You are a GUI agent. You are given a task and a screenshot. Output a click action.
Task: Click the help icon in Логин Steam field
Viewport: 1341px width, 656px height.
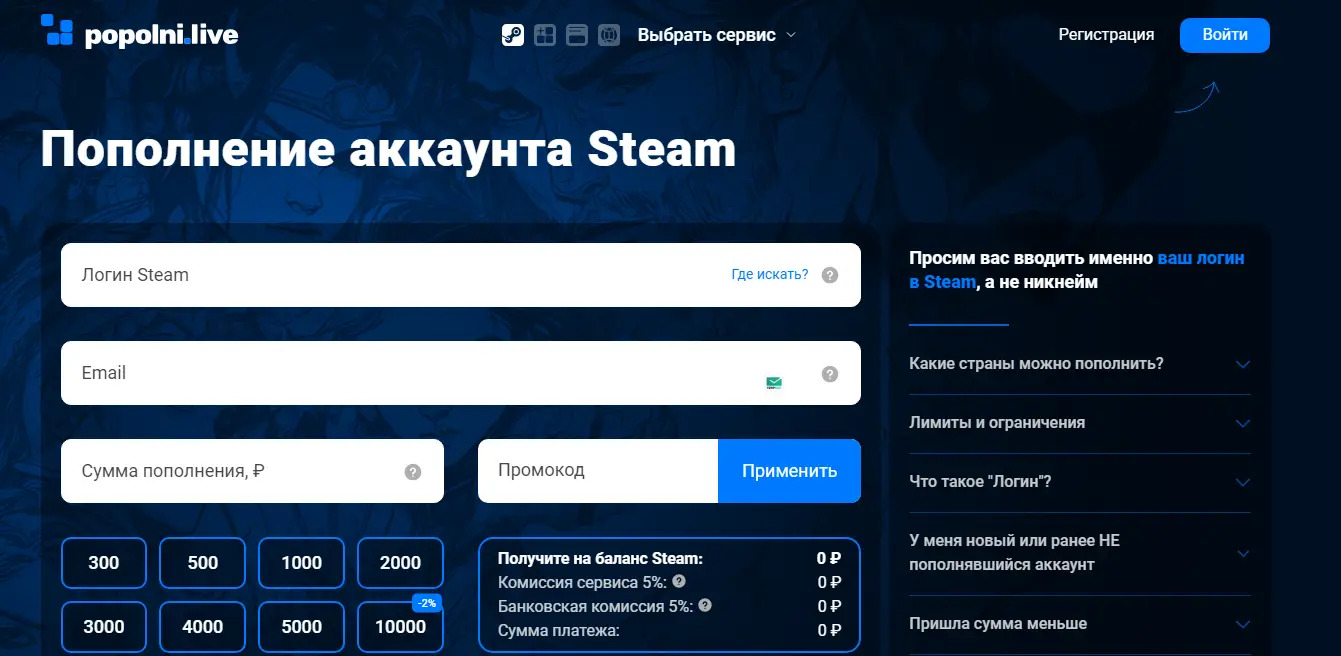tap(829, 275)
